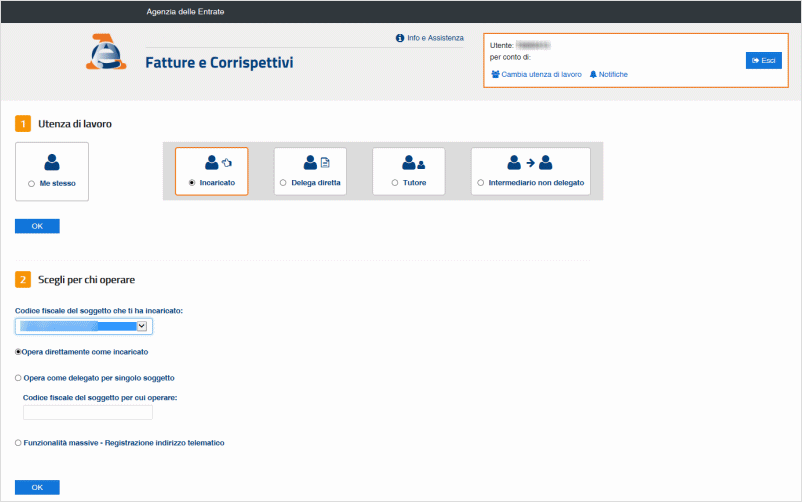Click OK under Utenza di lavoro
The height and width of the screenshot is (502, 802).
(x=37, y=226)
